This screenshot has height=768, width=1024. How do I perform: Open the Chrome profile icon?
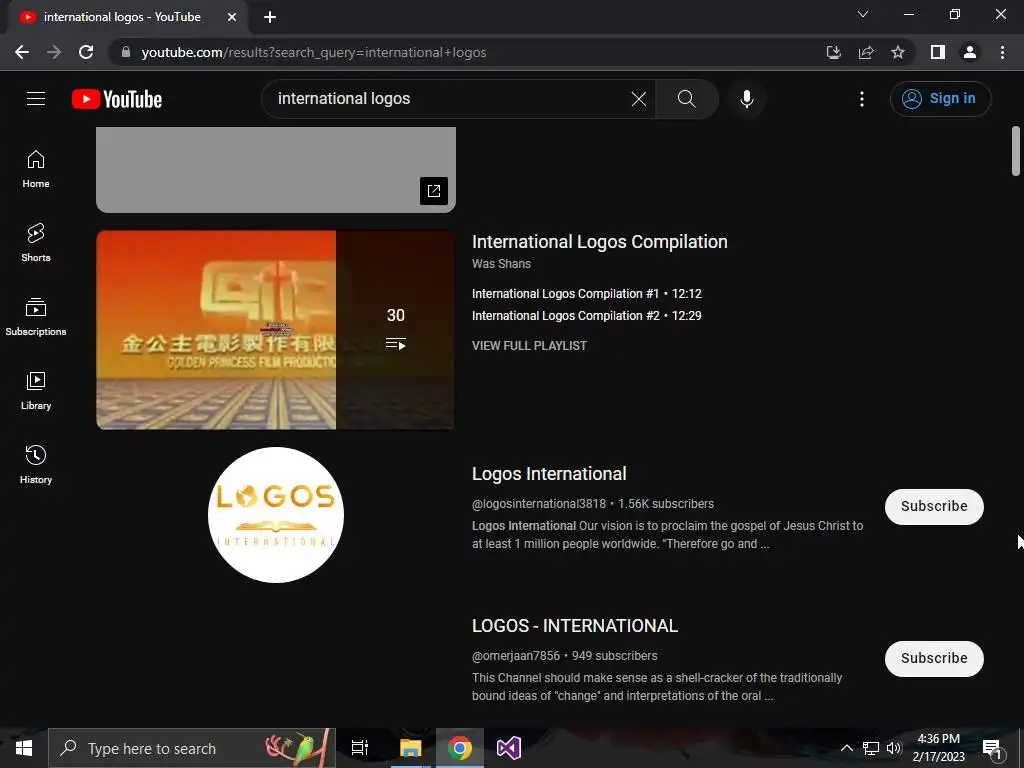click(x=970, y=52)
